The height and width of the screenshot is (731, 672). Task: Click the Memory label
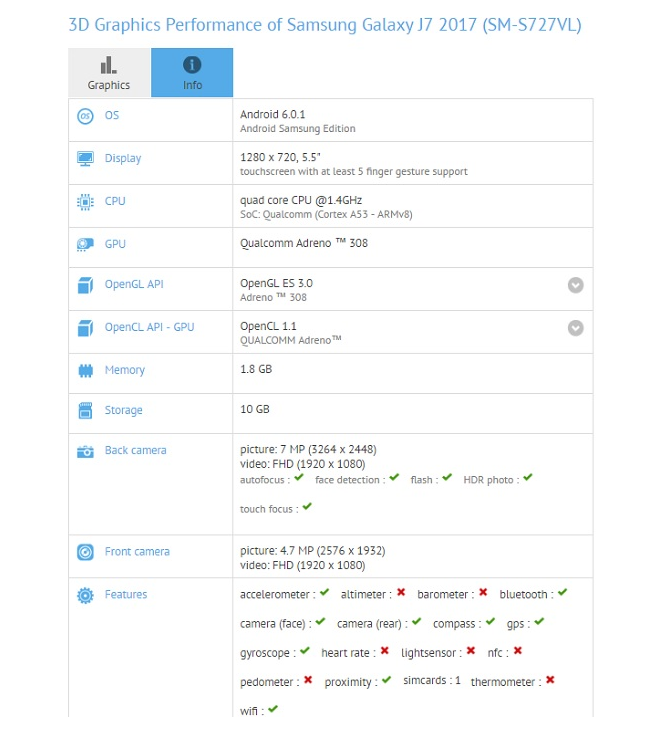125,370
